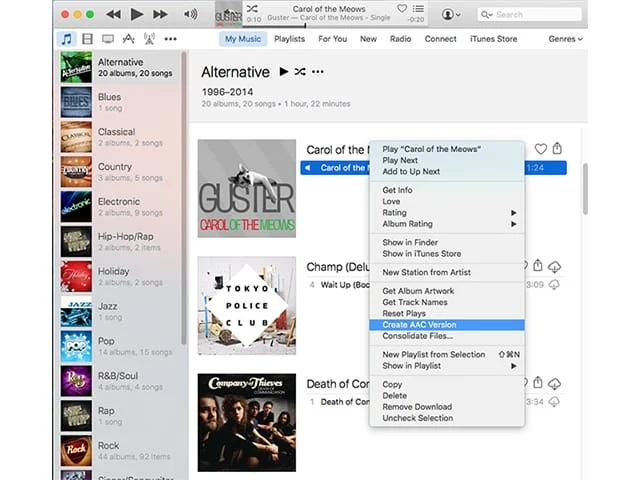
Task: Select the Radio tab
Action: click(400, 39)
